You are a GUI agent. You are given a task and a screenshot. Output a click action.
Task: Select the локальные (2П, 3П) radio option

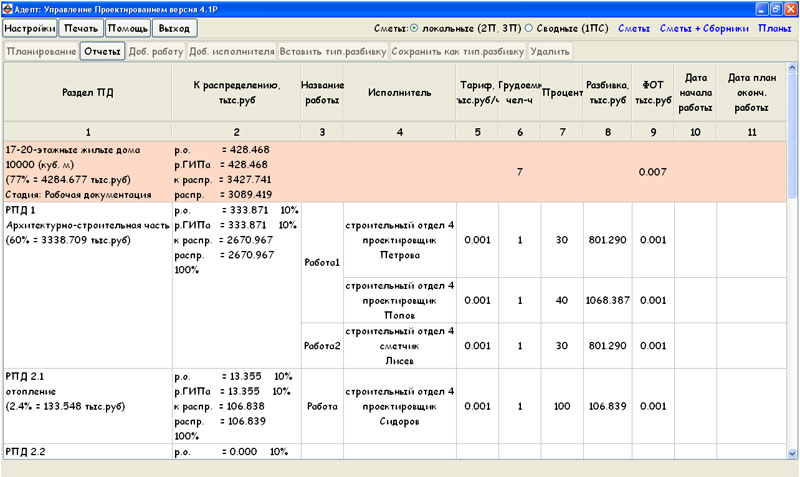point(415,28)
